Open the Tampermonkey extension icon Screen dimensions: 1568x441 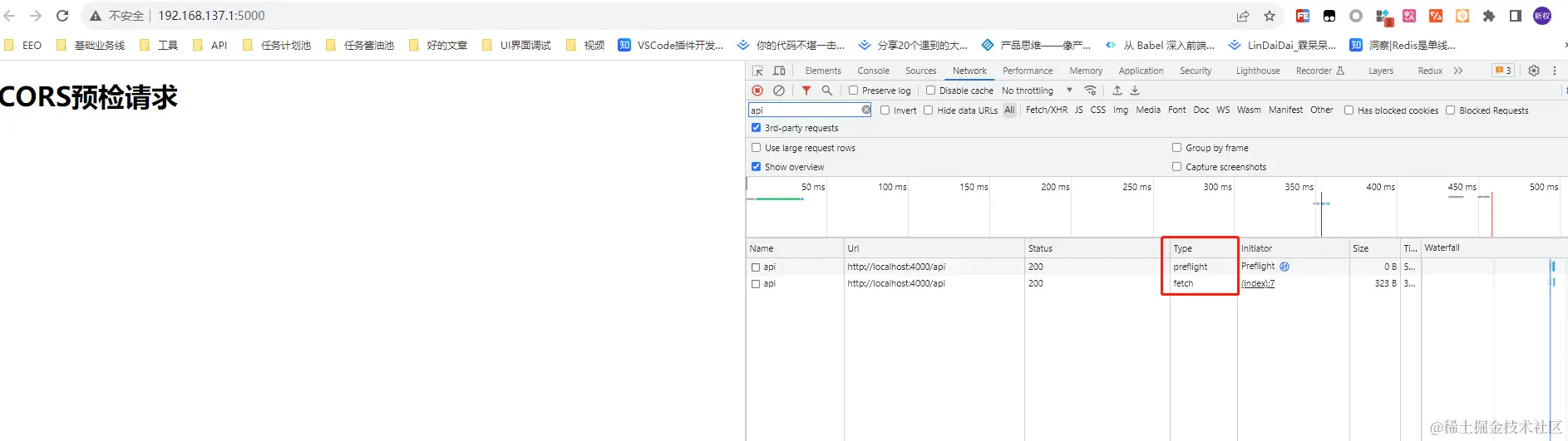coord(1329,16)
